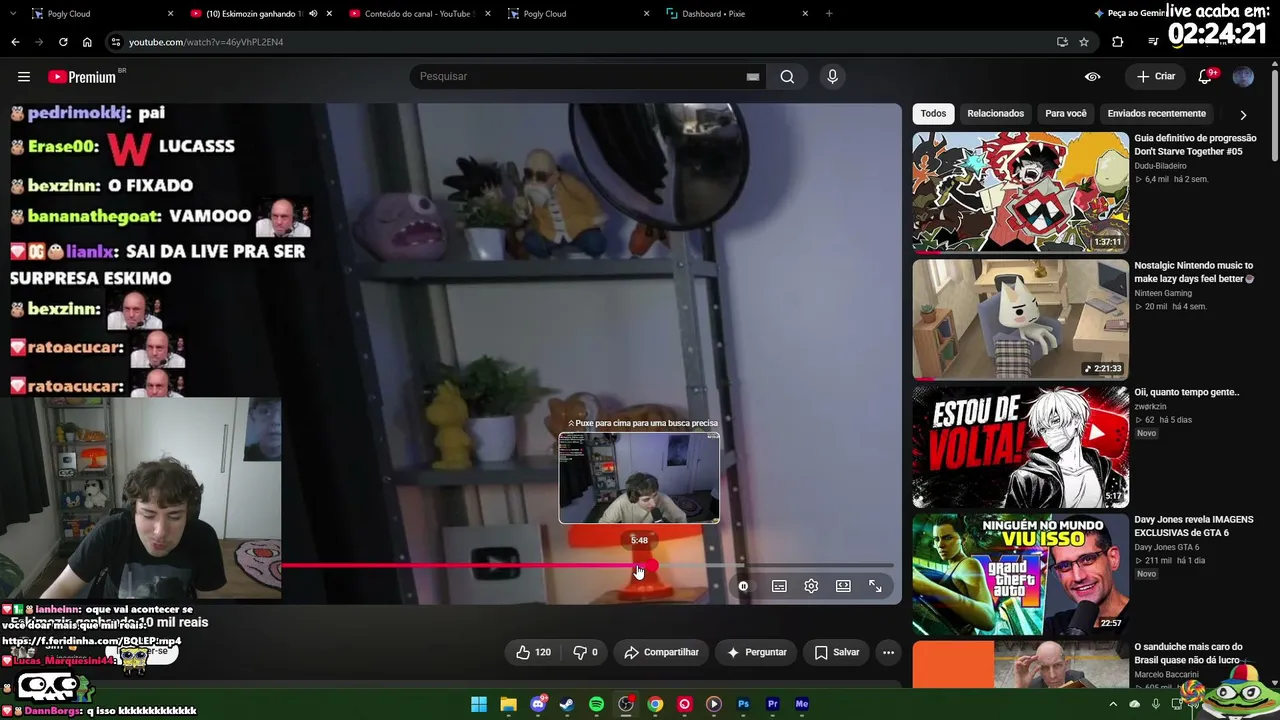Start voice search with the microphone

click(832, 77)
